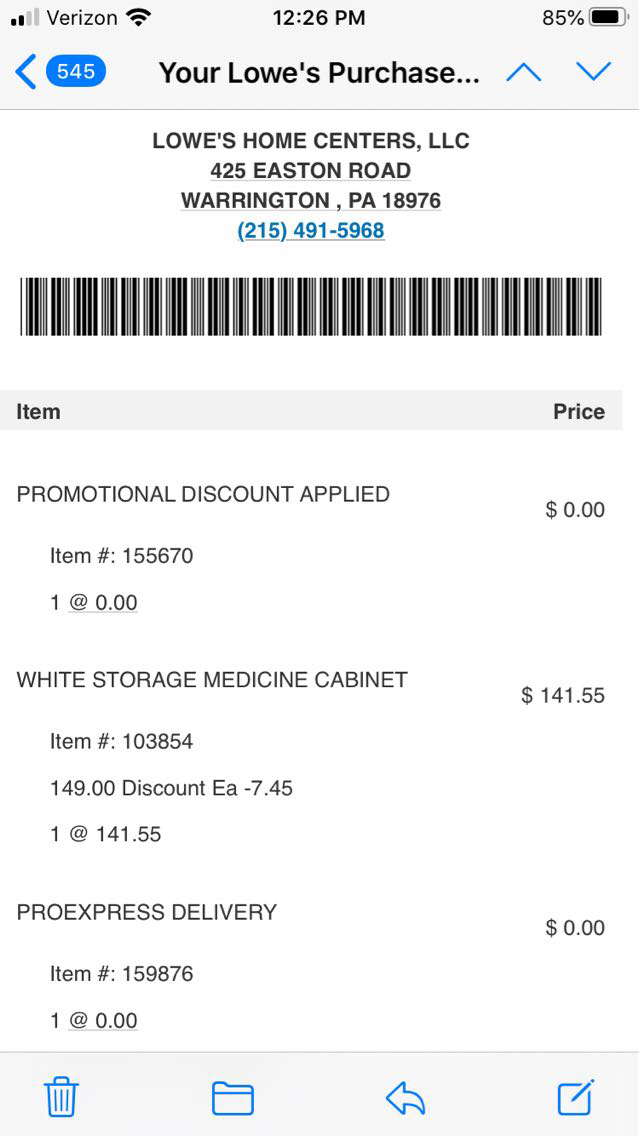Tap the underlined 0.00 under ProExpress Delivery
This screenshot has height=1136, width=639.
point(104,1021)
